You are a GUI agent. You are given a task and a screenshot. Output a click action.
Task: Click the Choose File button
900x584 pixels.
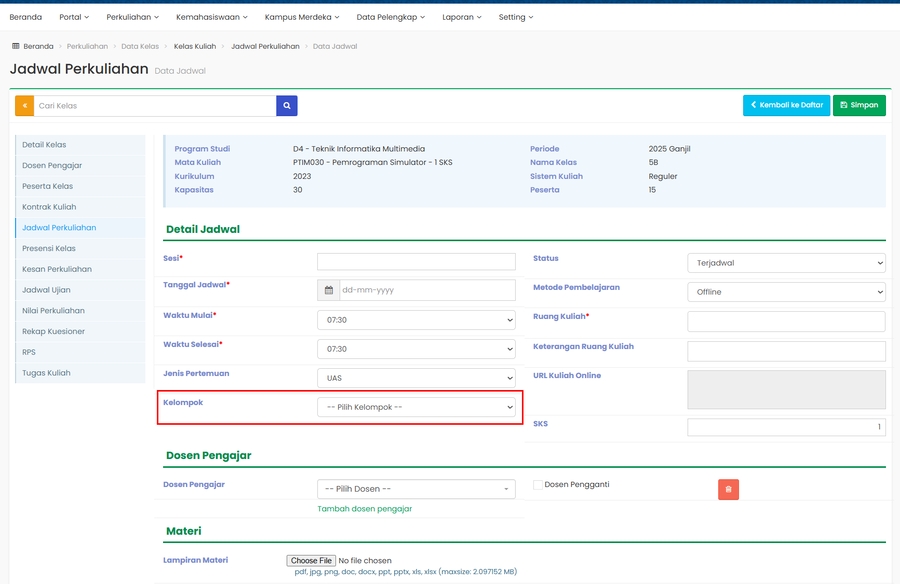tap(310, 560)
